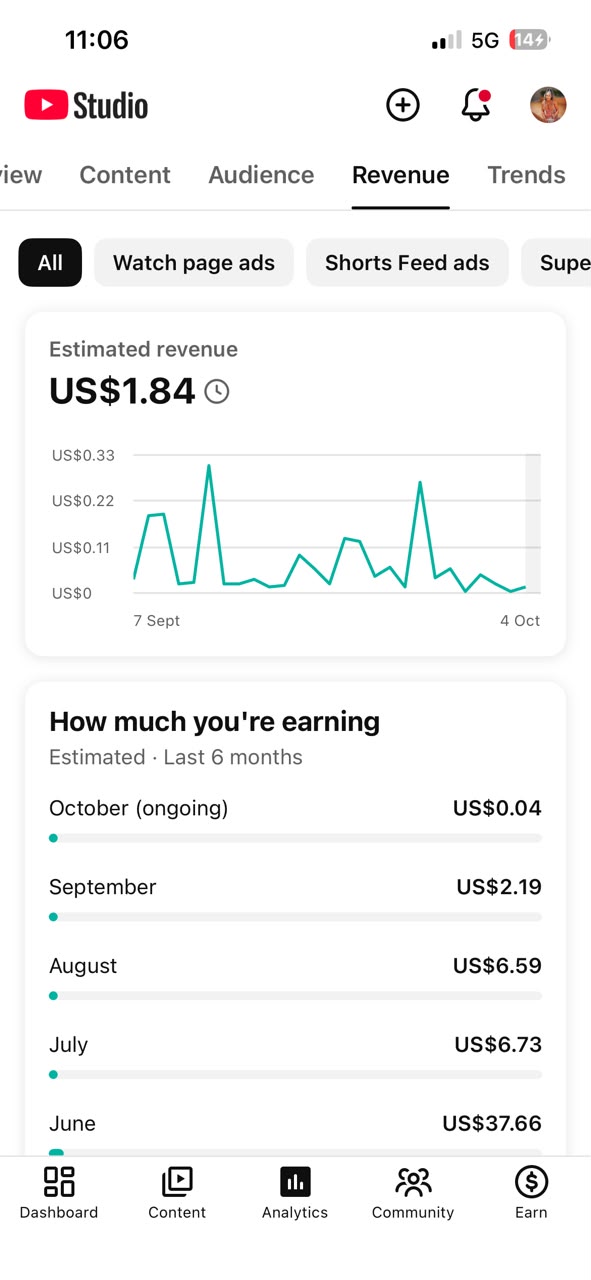The width and height of the screenshot is (591, 1280).
Task: Open the account profile avatar
Action: [x=548, y=105]
